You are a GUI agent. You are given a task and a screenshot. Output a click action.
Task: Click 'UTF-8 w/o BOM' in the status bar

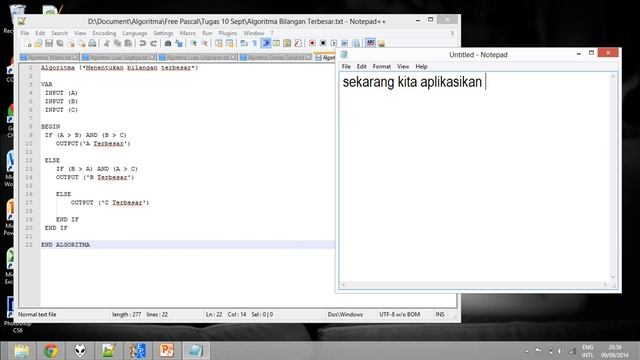[x=400, y=315]
